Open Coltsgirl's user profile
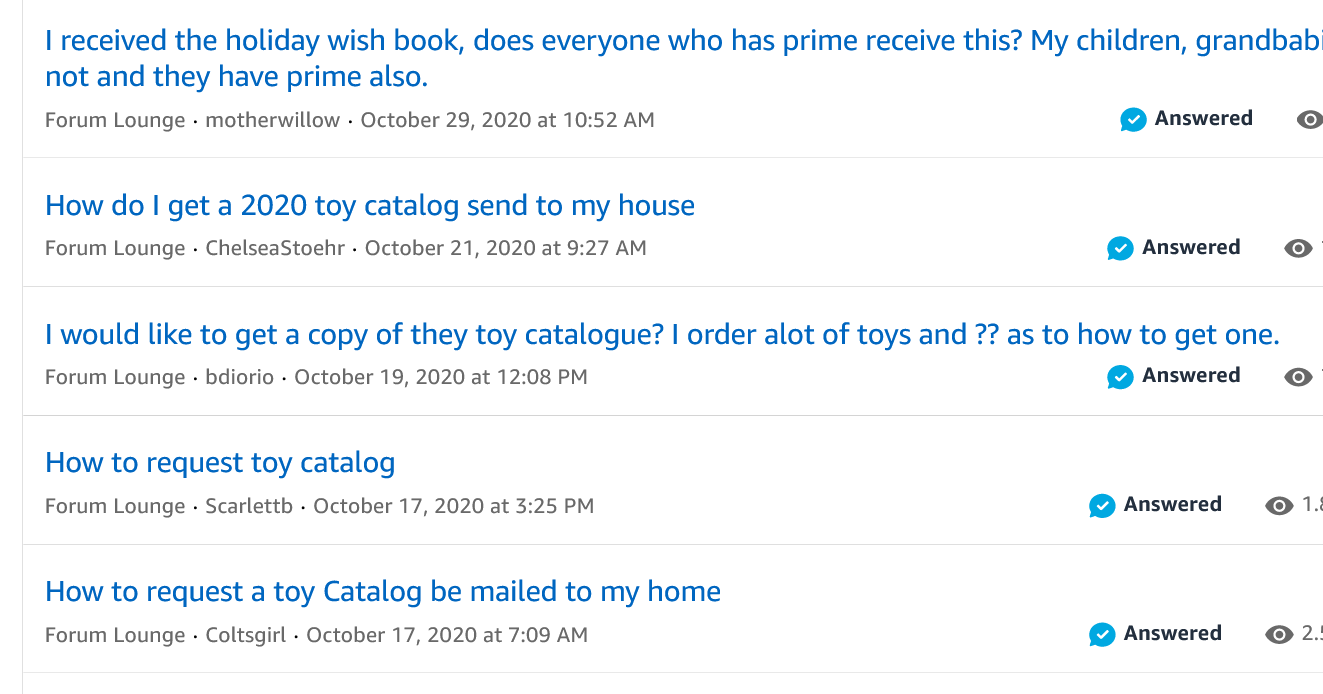This screenshot has width=1323, height=694. tap(245, 635)
